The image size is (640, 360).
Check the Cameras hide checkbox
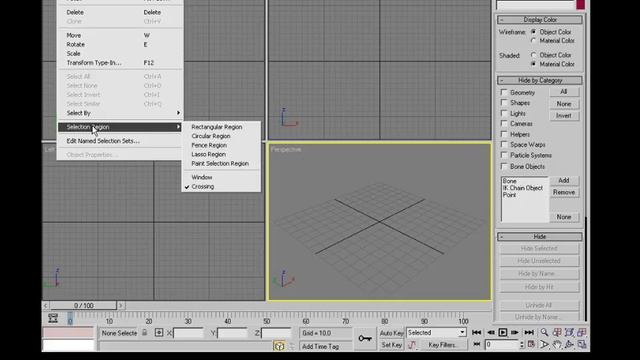click(x=504, y=123)
